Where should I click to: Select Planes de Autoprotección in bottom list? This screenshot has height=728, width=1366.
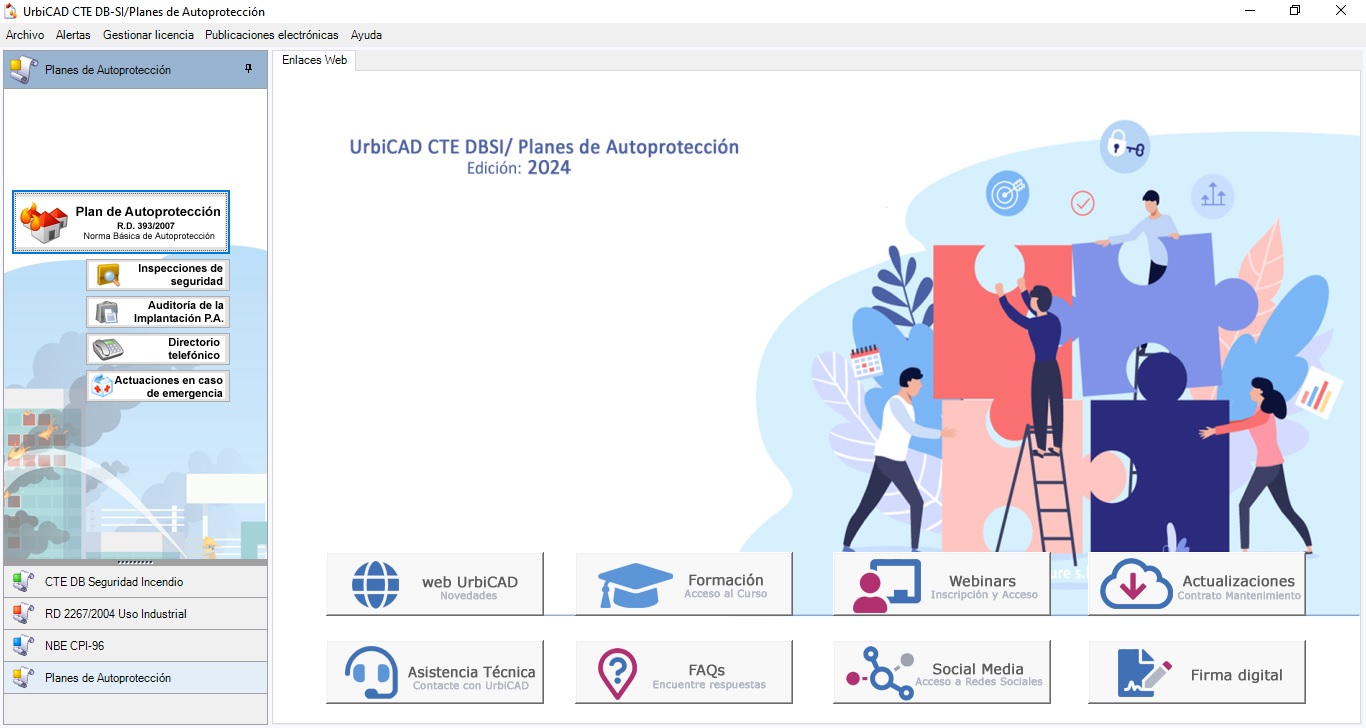pyautogui.click(x=135, y=678)
